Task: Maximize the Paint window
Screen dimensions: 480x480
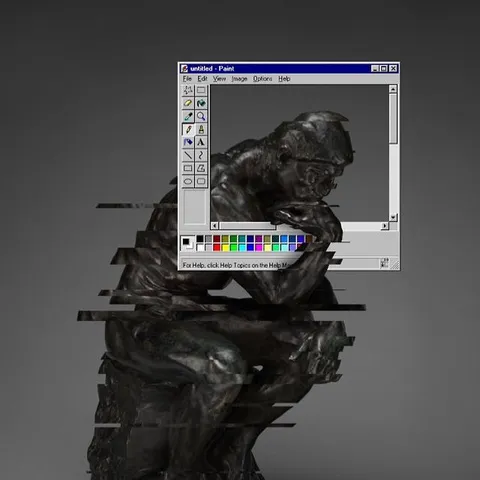Action: pyautogui.click(x=383, y=69)
